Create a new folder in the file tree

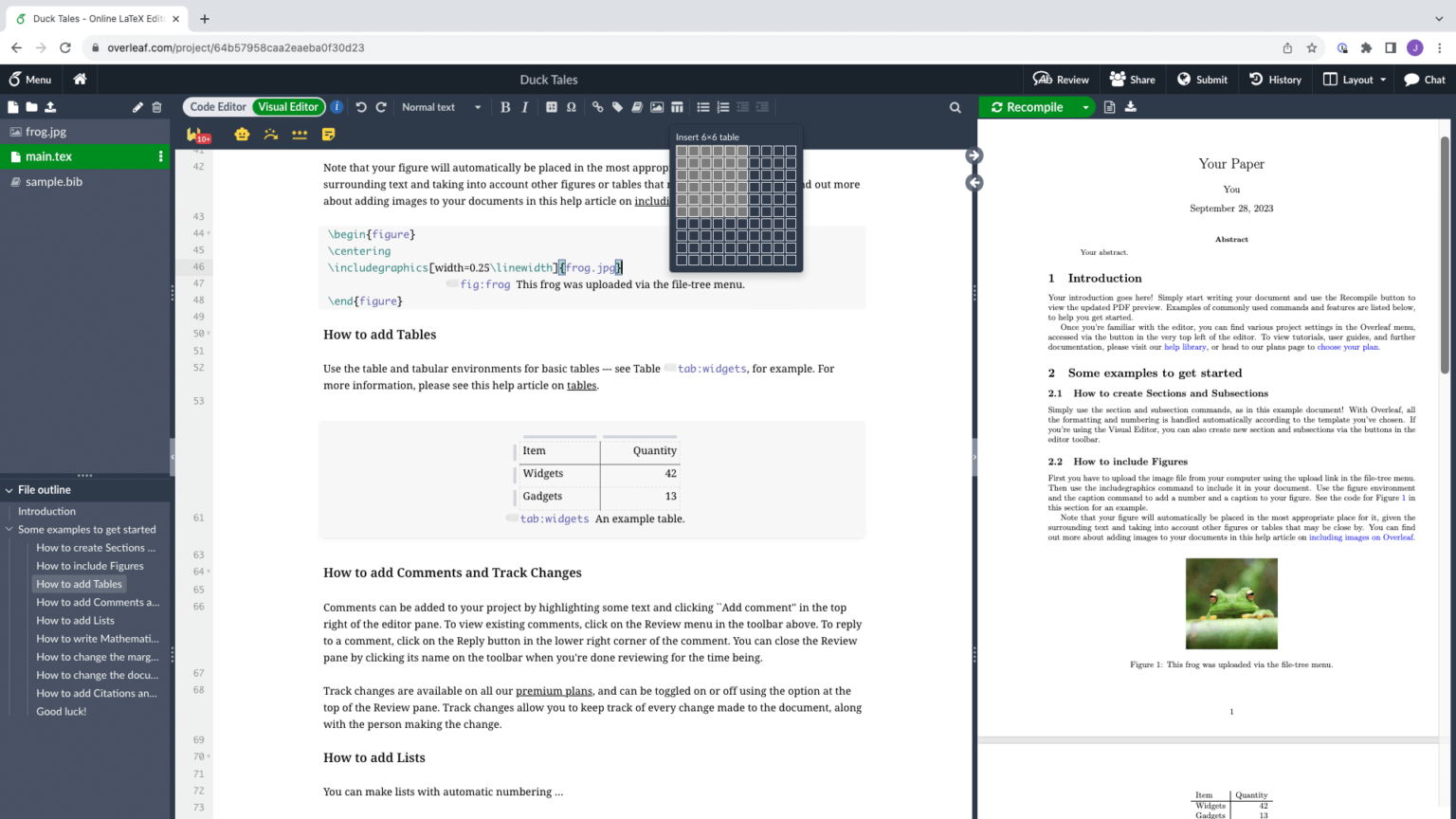[x=31, y=107]
